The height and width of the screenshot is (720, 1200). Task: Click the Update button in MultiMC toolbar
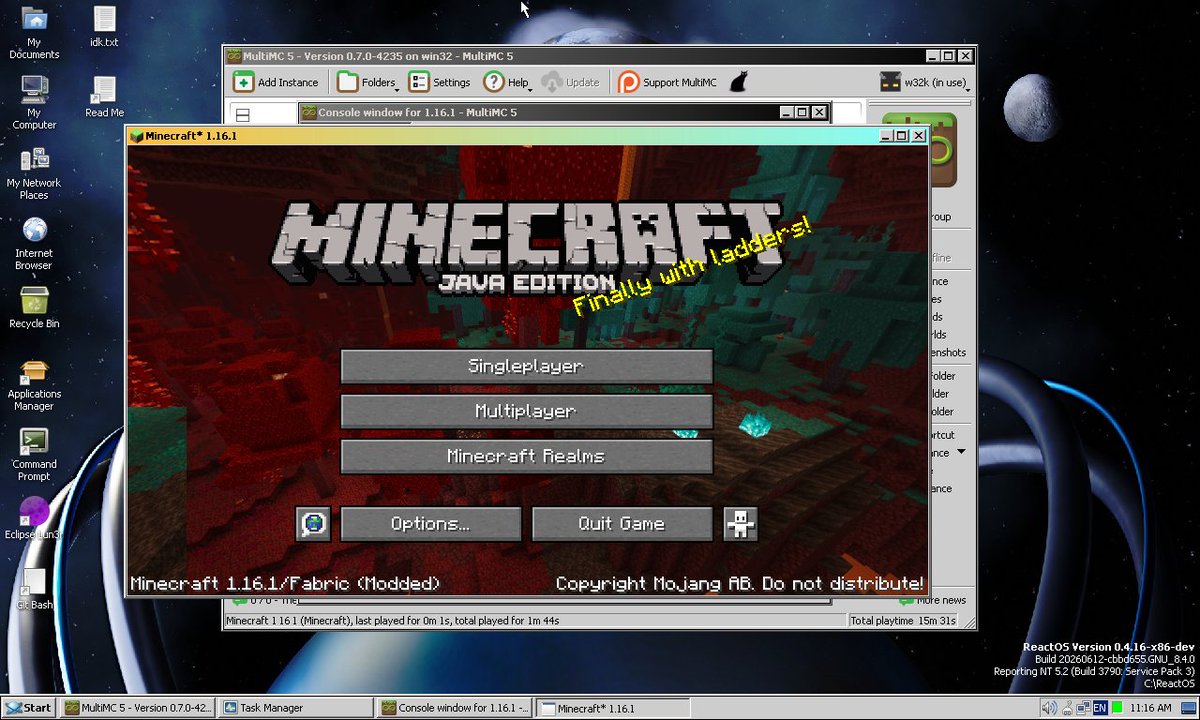(571, 82)
